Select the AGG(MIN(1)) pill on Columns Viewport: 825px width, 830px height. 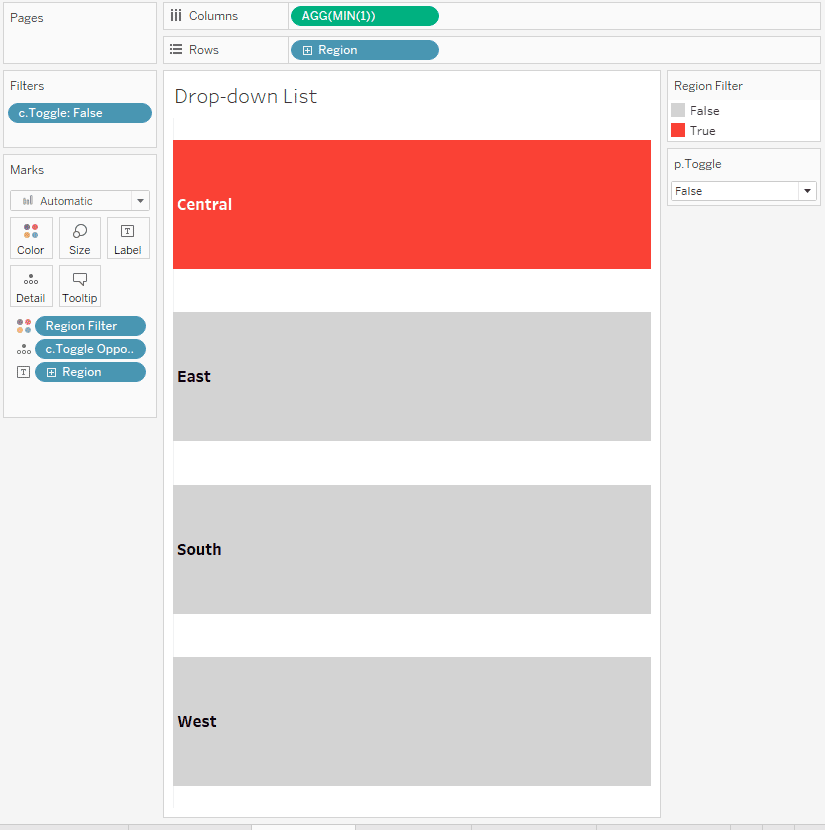(365, 16)
